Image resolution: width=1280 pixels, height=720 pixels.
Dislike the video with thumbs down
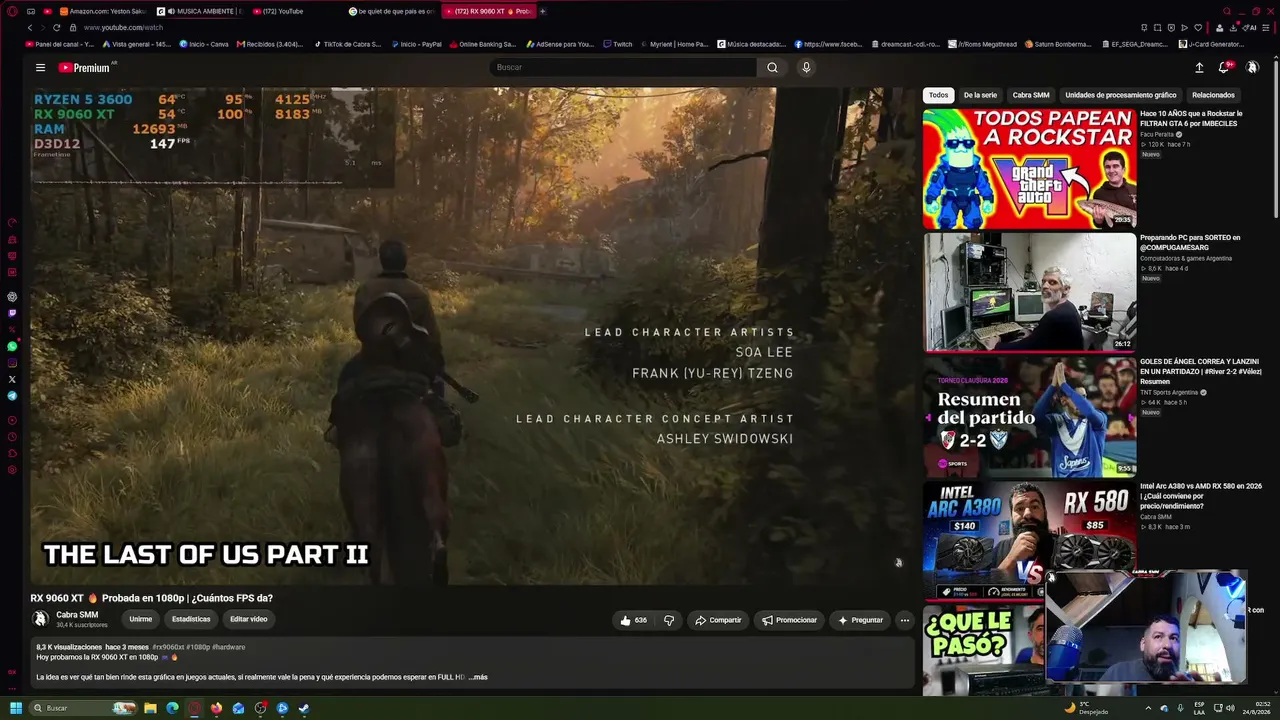[669, 620]
